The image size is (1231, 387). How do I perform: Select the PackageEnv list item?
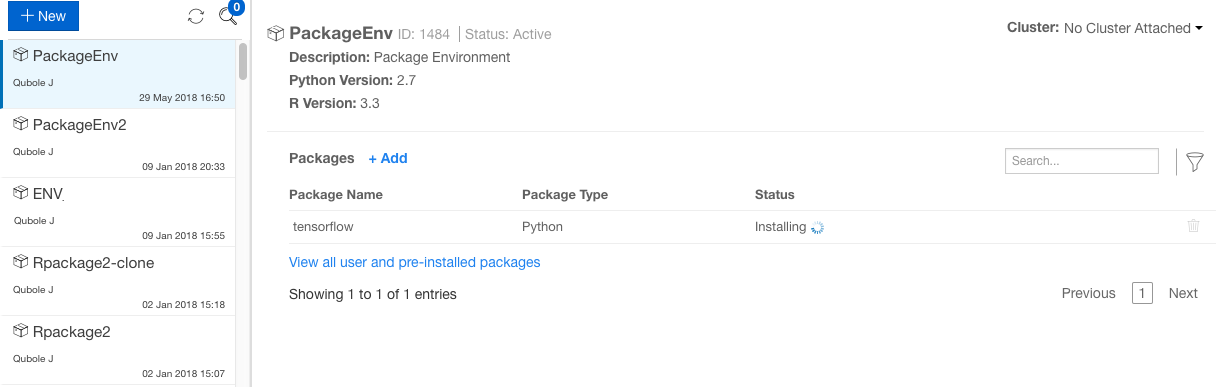tap(118, 74)
